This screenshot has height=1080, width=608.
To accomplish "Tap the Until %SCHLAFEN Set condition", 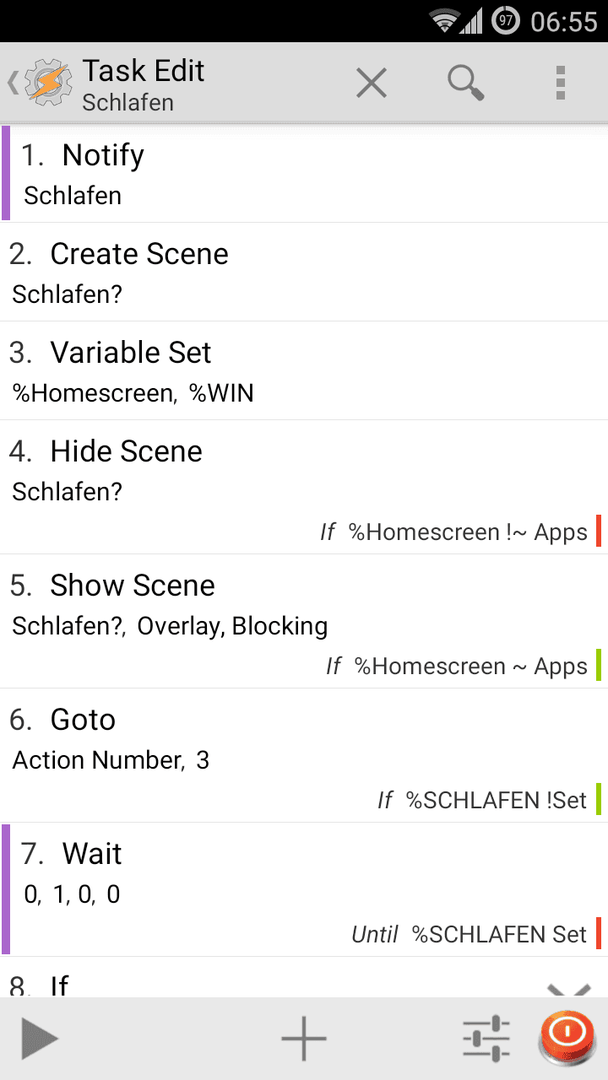I will click(x=469, y=934).
